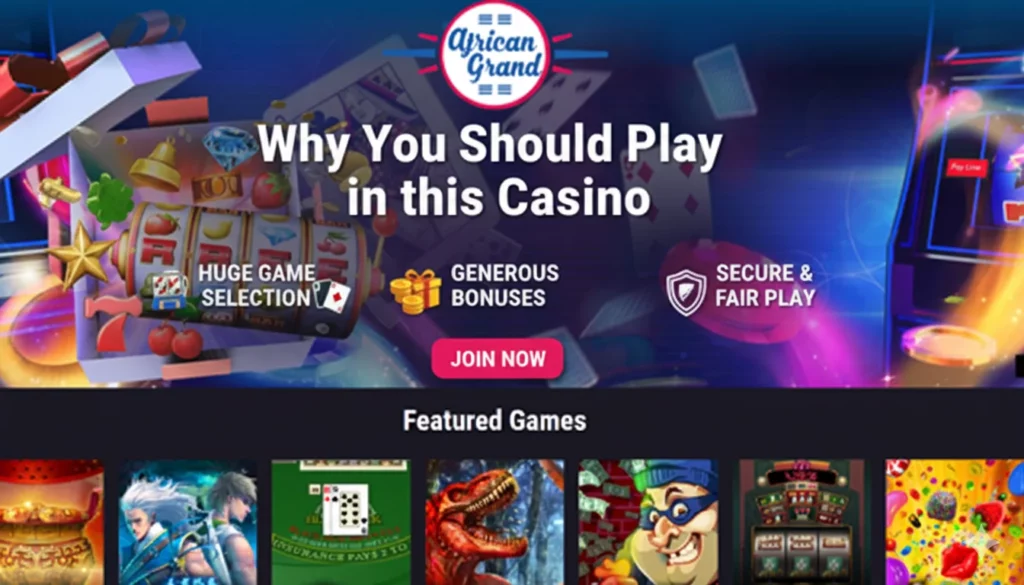Open the classic slot machine game thumbnail

point(802,522)
